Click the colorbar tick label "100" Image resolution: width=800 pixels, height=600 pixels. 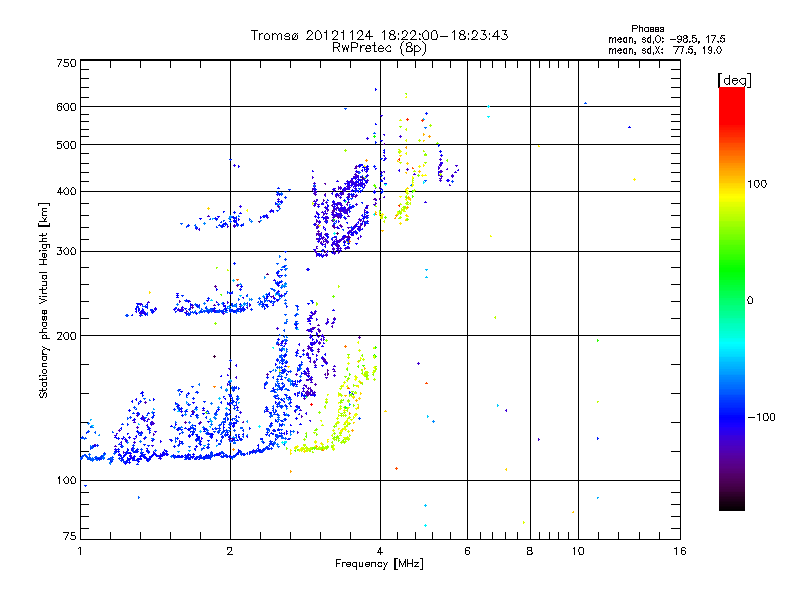click(757, 184)
